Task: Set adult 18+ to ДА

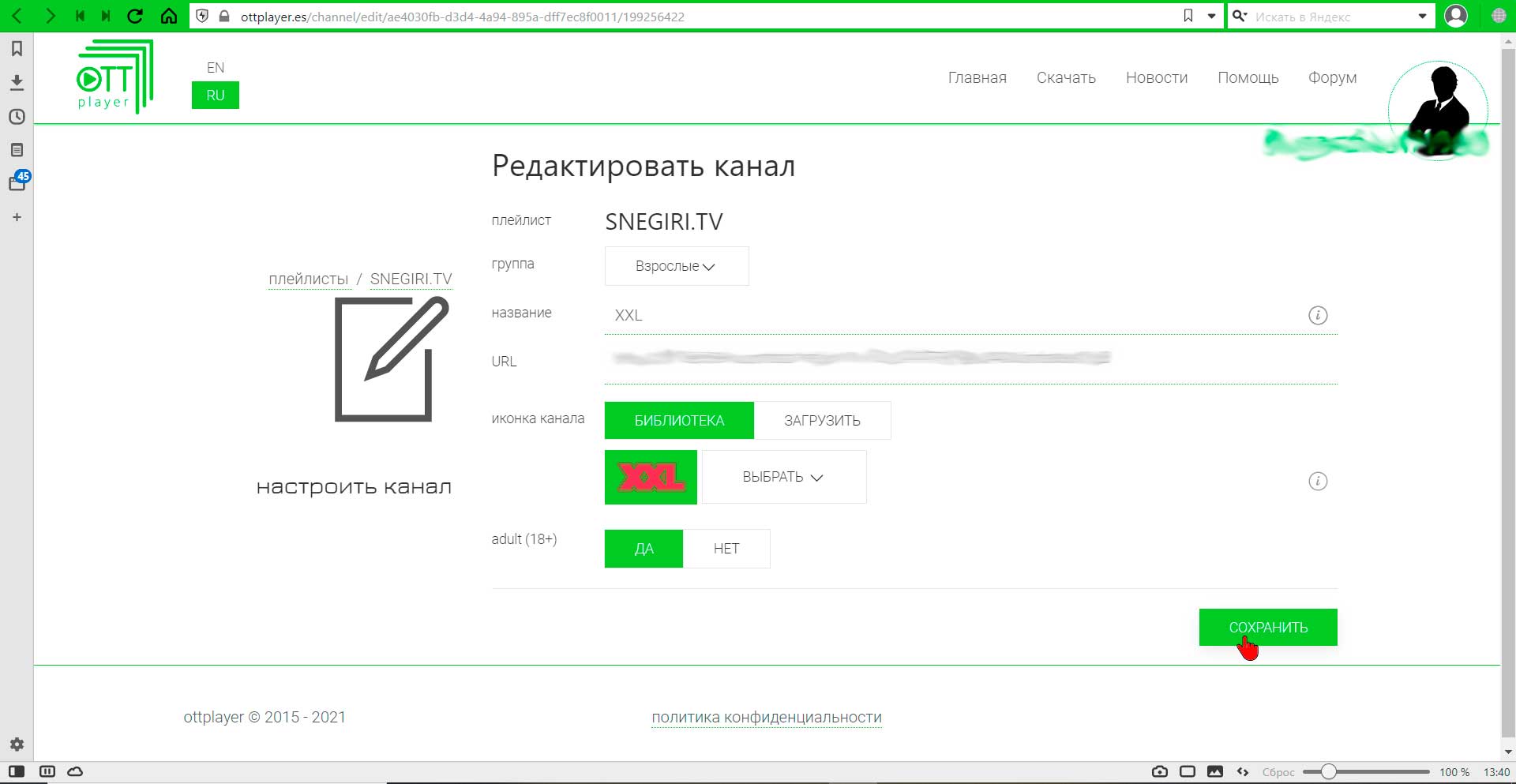Action: [644, 549]
